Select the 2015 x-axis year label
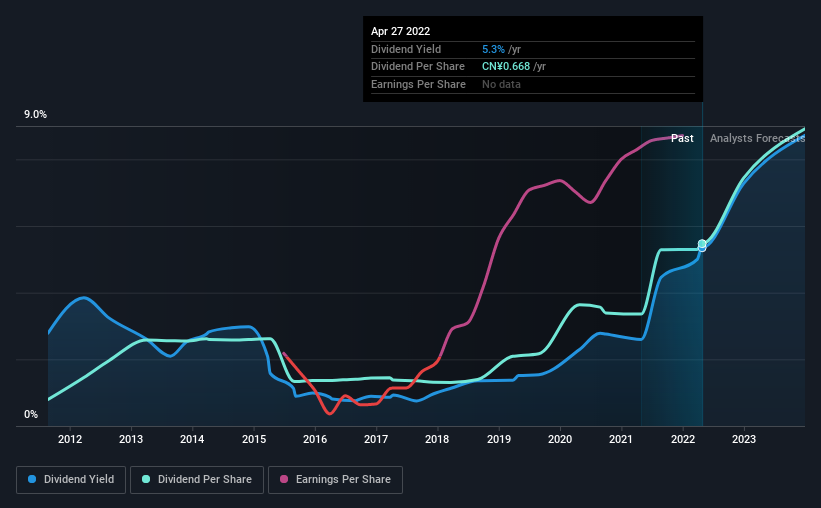 point(254,439)
